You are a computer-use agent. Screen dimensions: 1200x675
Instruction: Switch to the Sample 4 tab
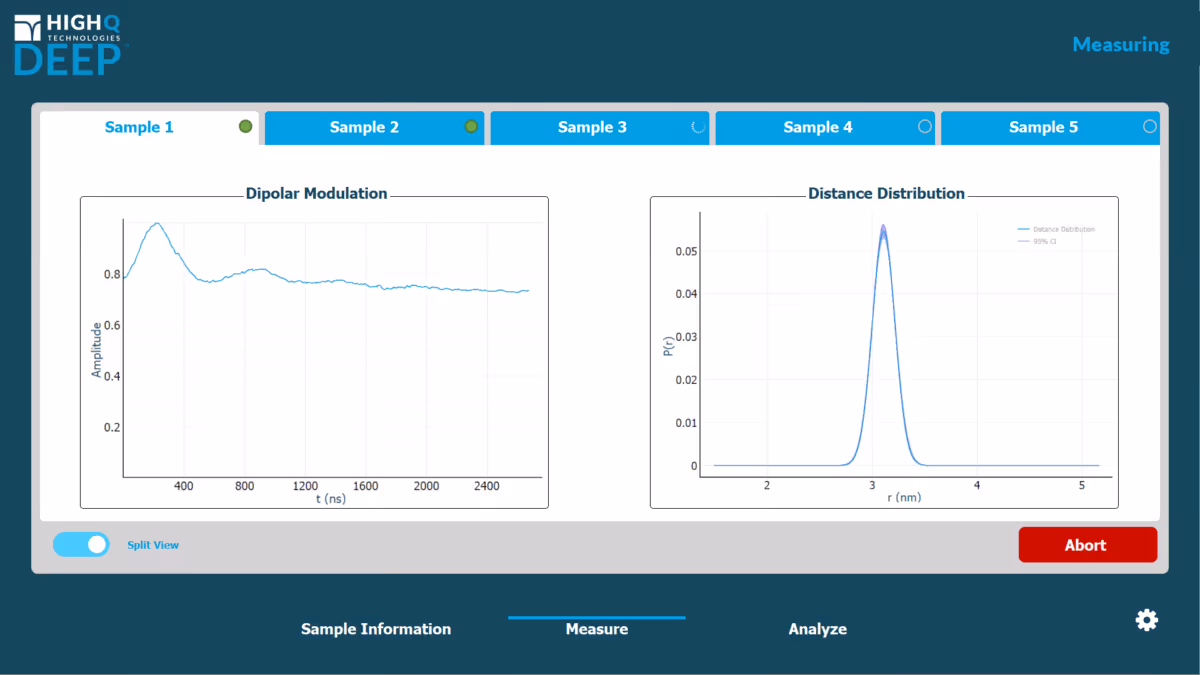(x=825, y=128)
